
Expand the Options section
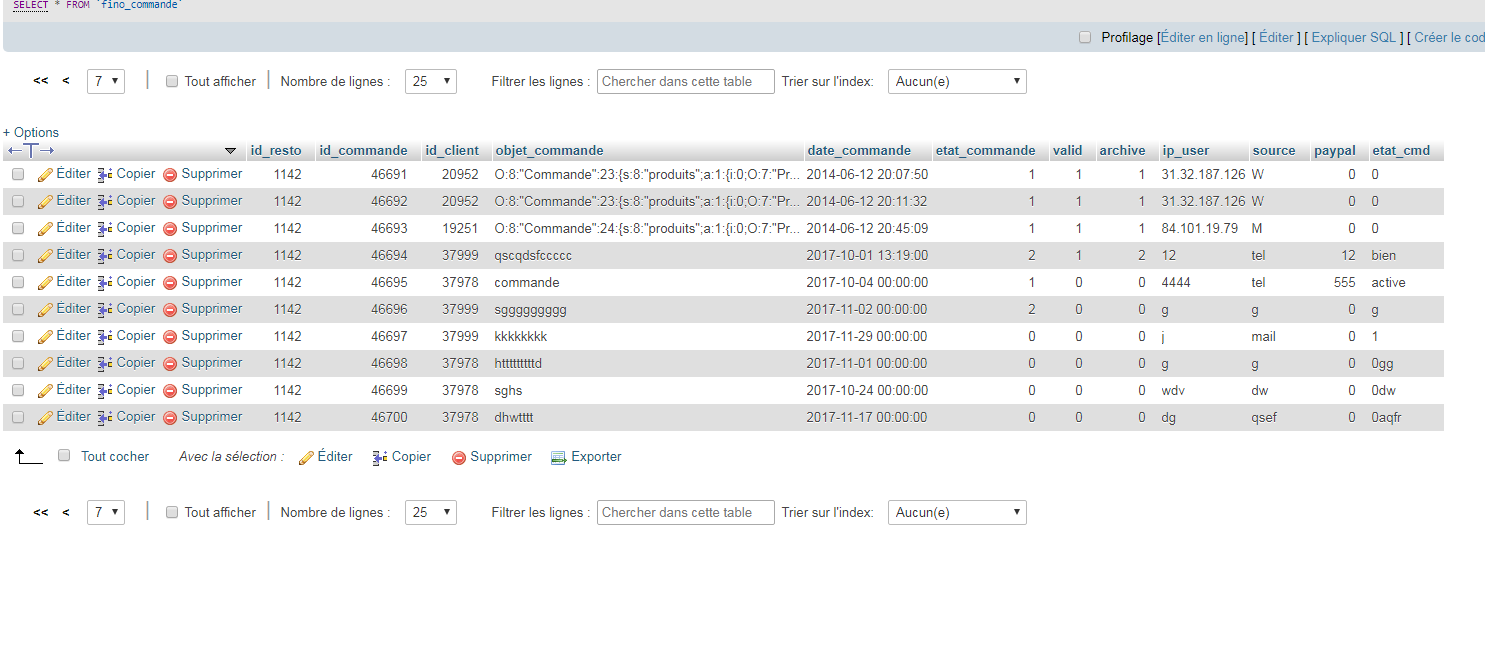click(x=30, y=132)
